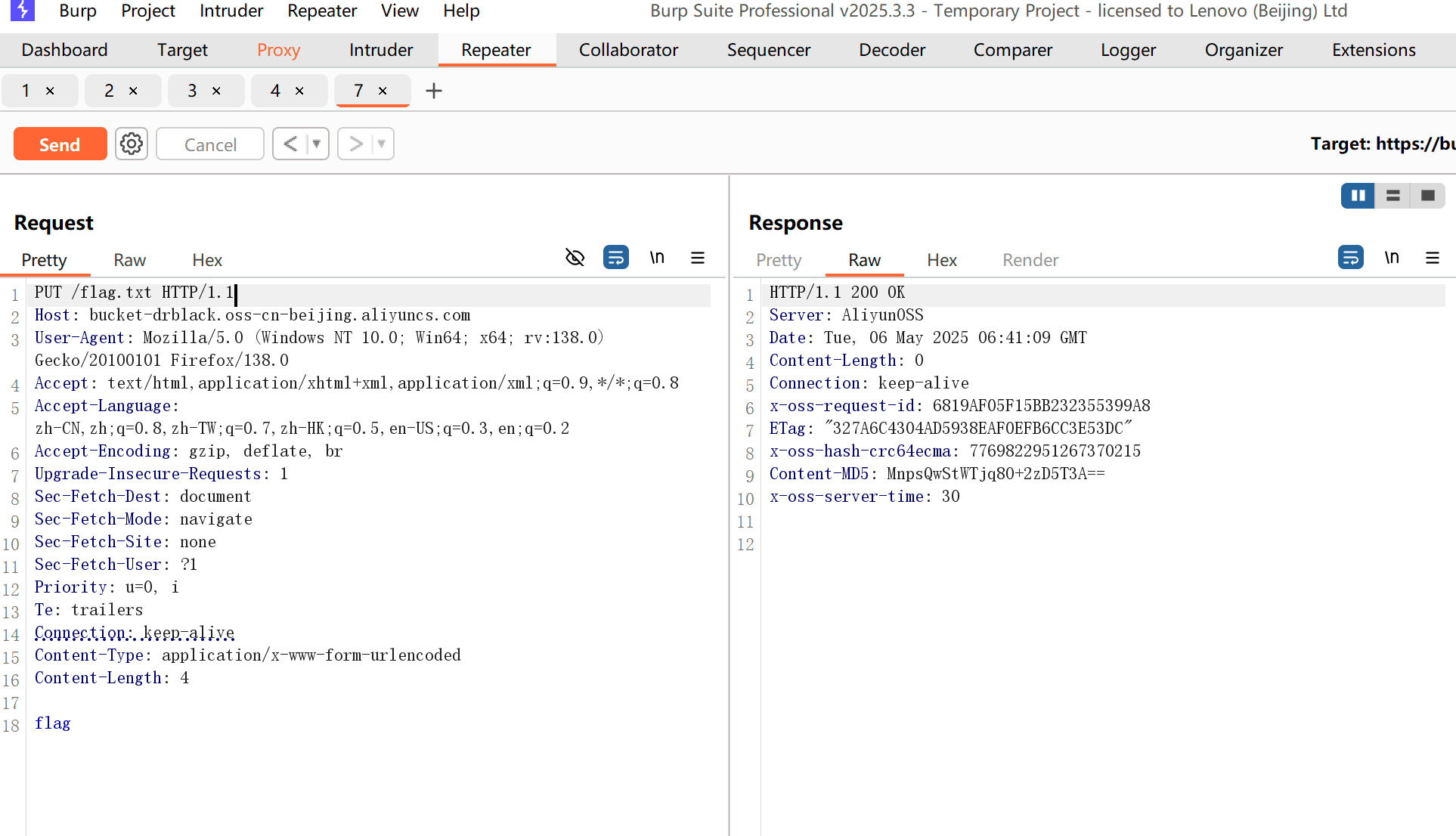Switch Request view to Hex
Screen dimensions: 1456x836
point(207,260)
